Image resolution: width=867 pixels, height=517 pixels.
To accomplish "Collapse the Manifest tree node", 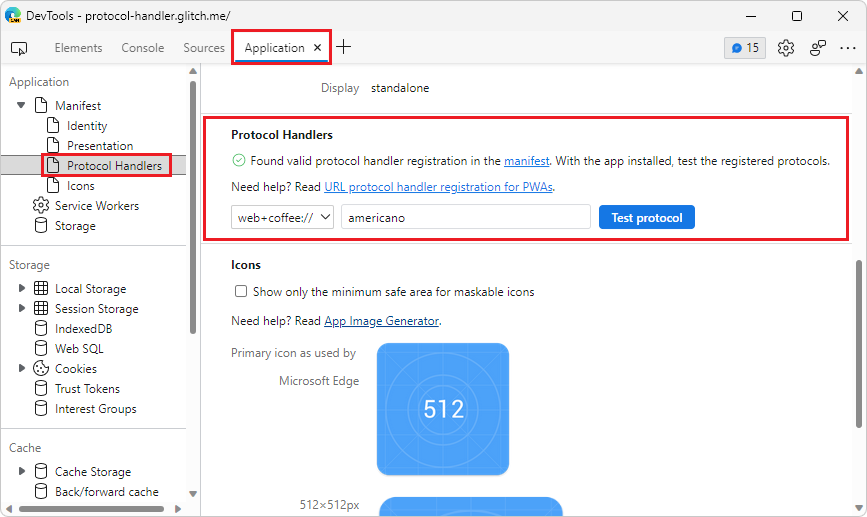I will [x=21, y=105].
